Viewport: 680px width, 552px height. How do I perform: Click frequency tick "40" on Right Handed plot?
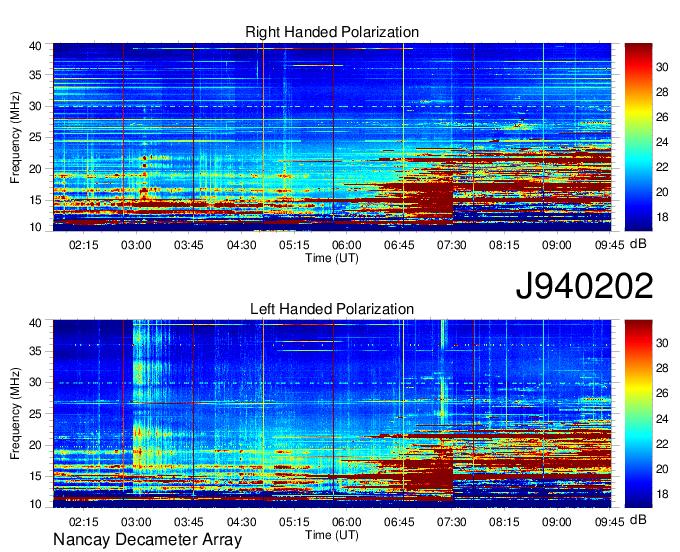click(35, 46)
